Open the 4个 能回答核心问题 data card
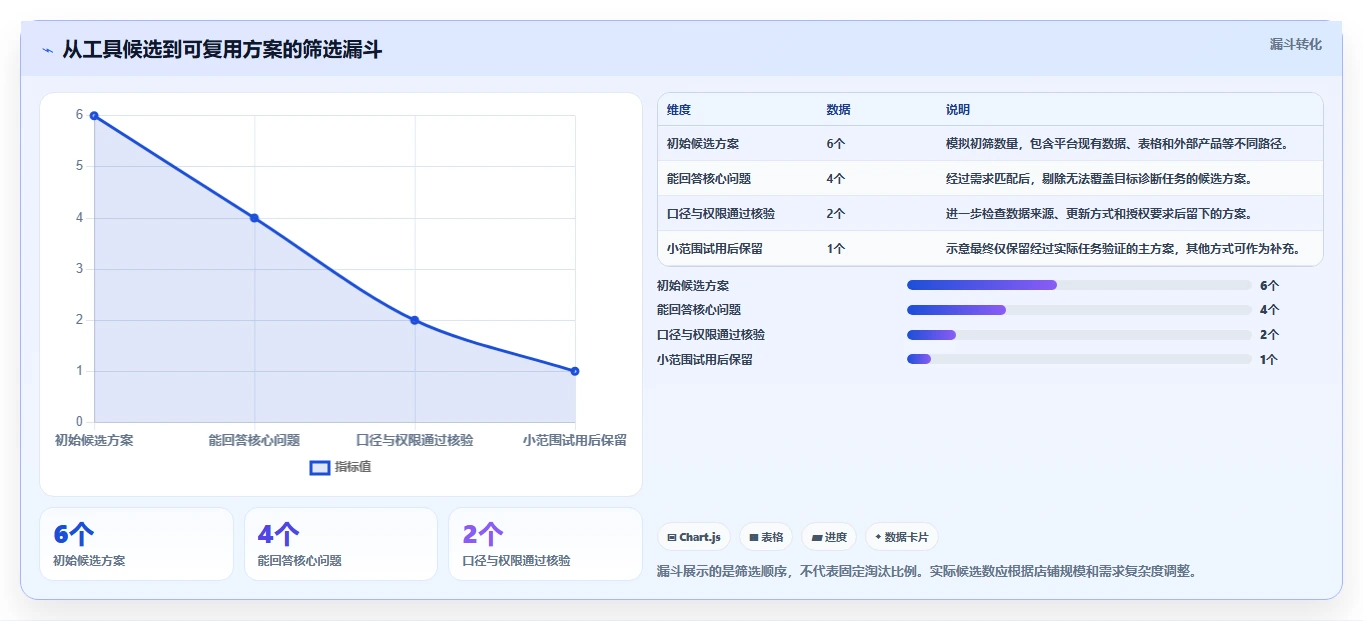Viewport: 1363px width, 621px height. tap(341, 544)
